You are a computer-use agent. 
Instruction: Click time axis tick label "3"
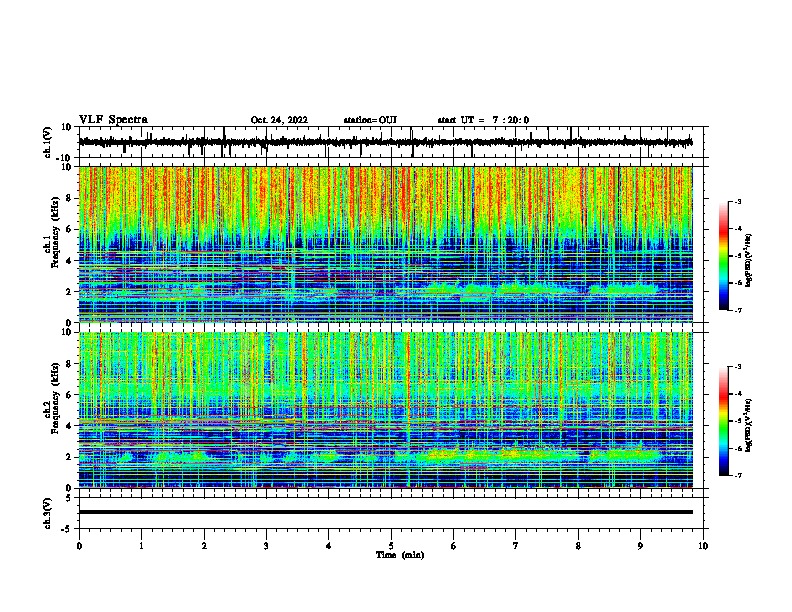point(266,546)
